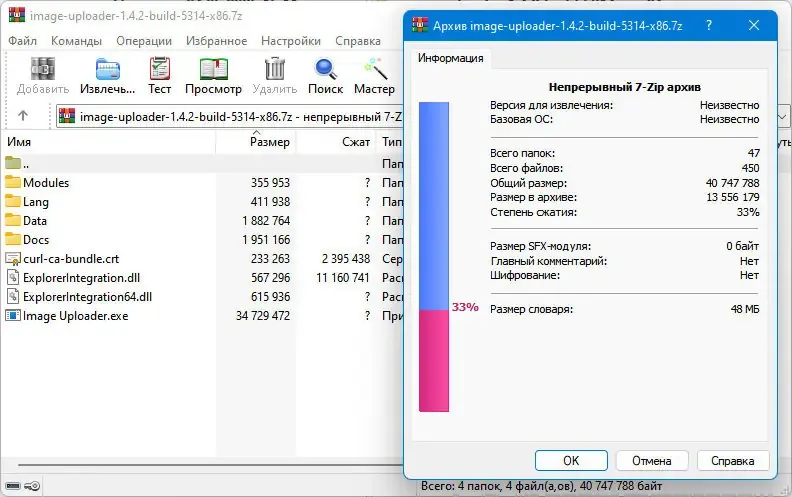792x497 pixels.
Task: Click the status bar total summary text
Action: tap(541, 486)
